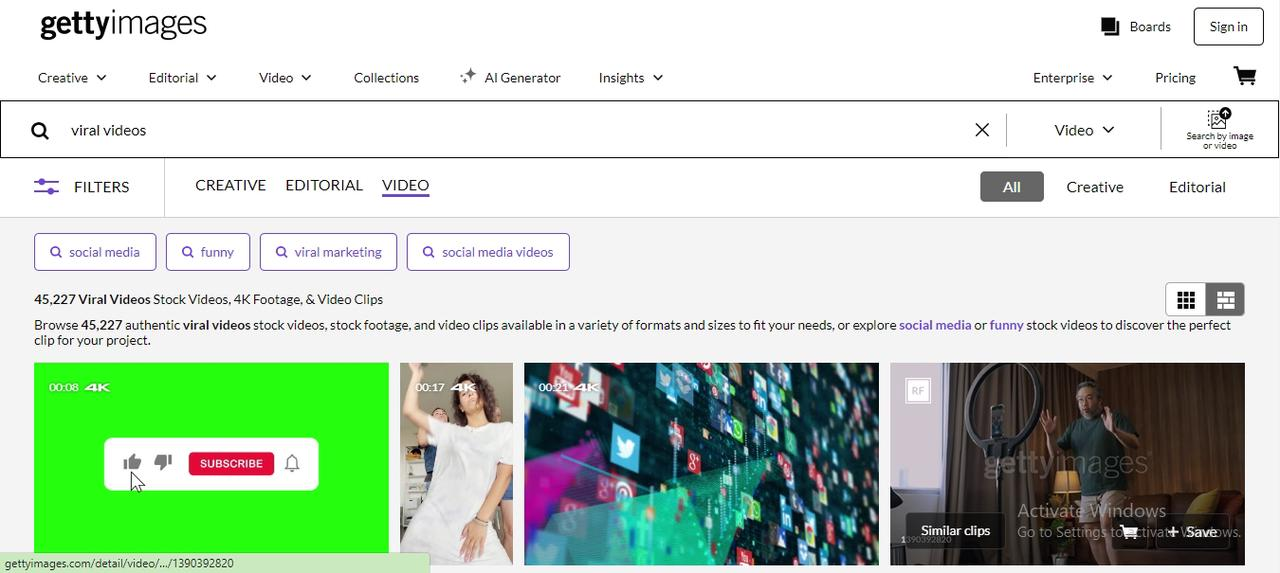Expand the Insights menu
Screen dimensions: 1280x573
[631, 77]
